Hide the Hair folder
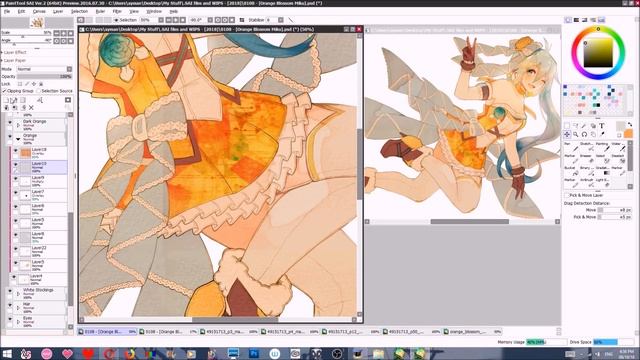640x360 pixels. 10,305
